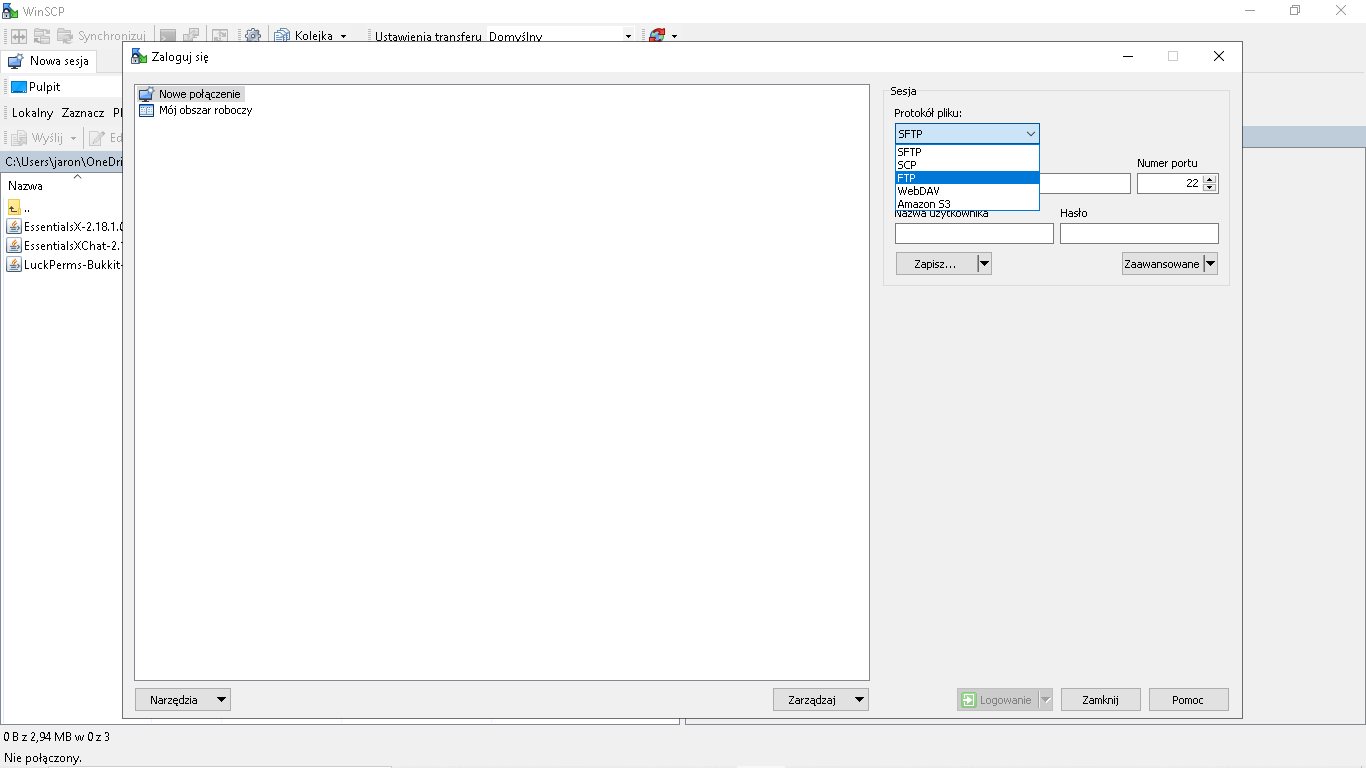
Task: Expand the Zaawansowane dropdown arrow
Action: 1210,264
